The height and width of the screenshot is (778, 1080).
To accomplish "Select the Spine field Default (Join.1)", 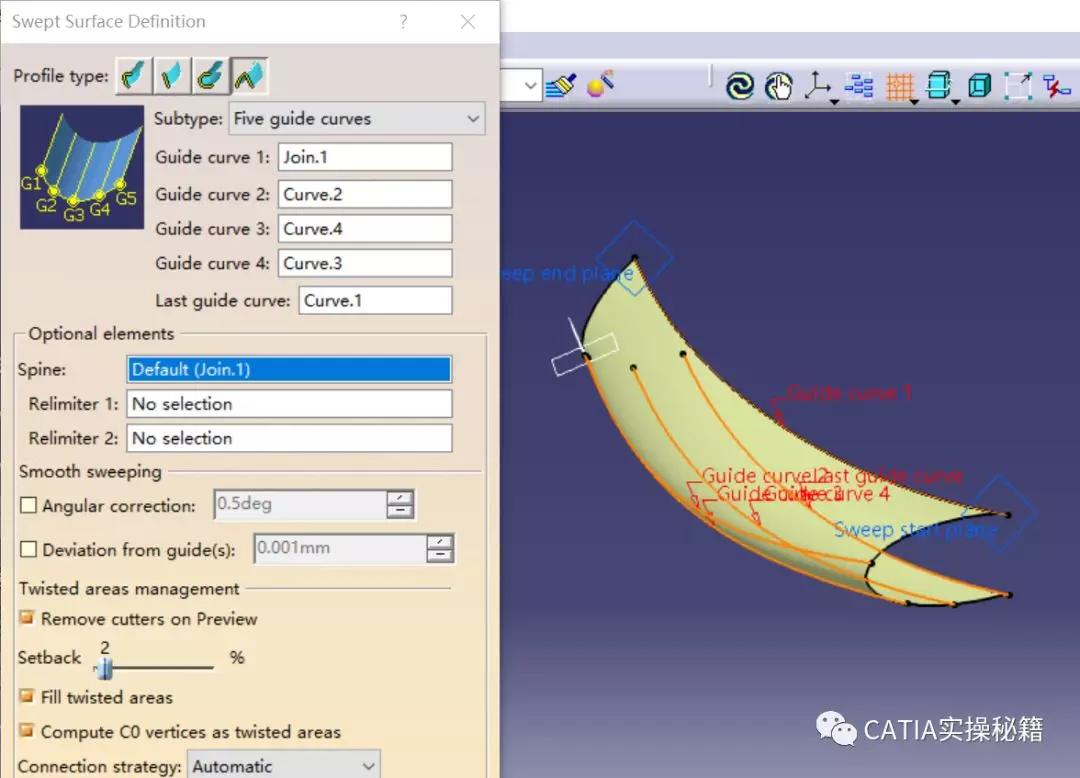I will [x=290, y=370].
